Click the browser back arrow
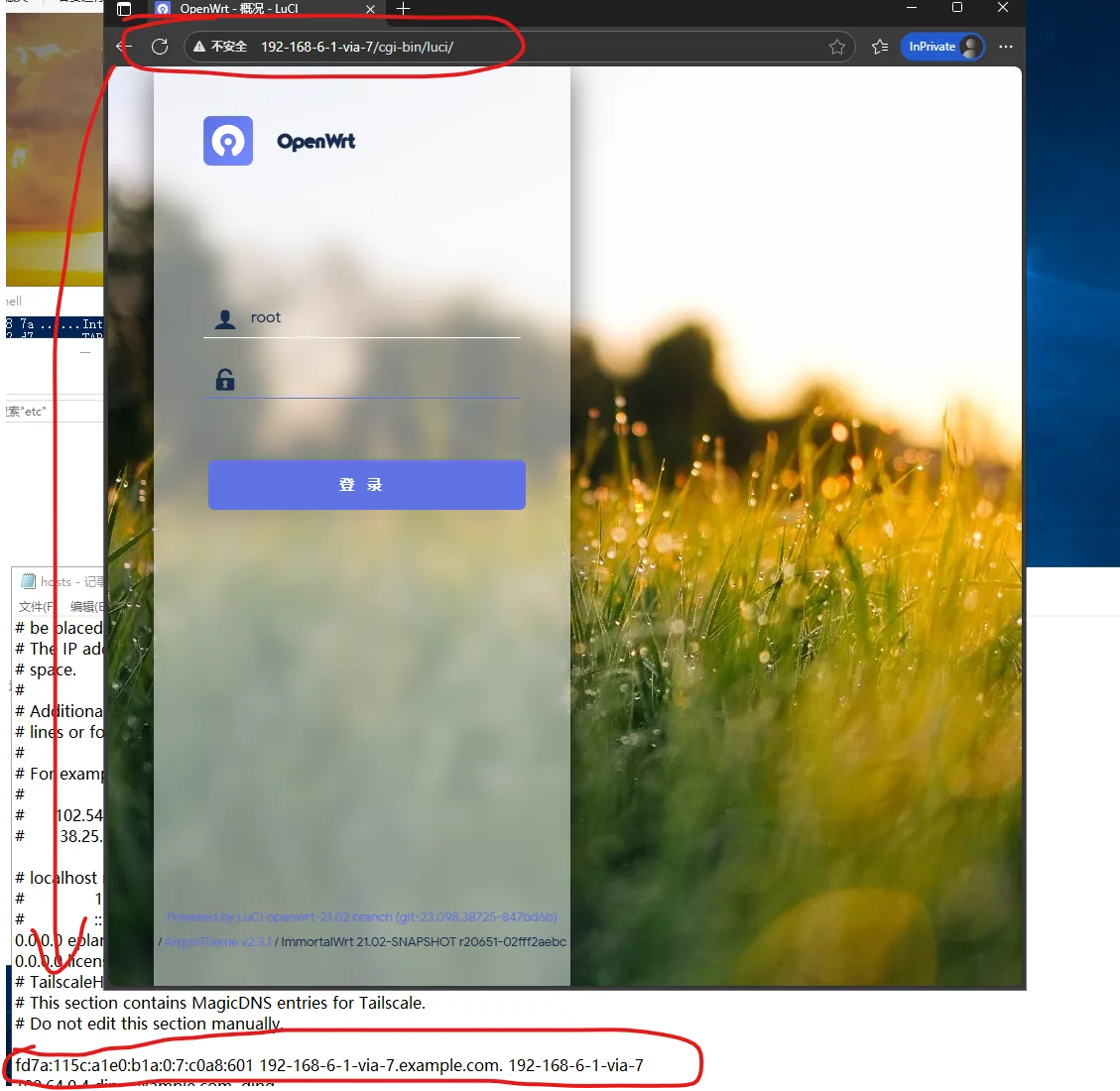The height and width of the screenshot is (1091, 1120). click(124, 47)
